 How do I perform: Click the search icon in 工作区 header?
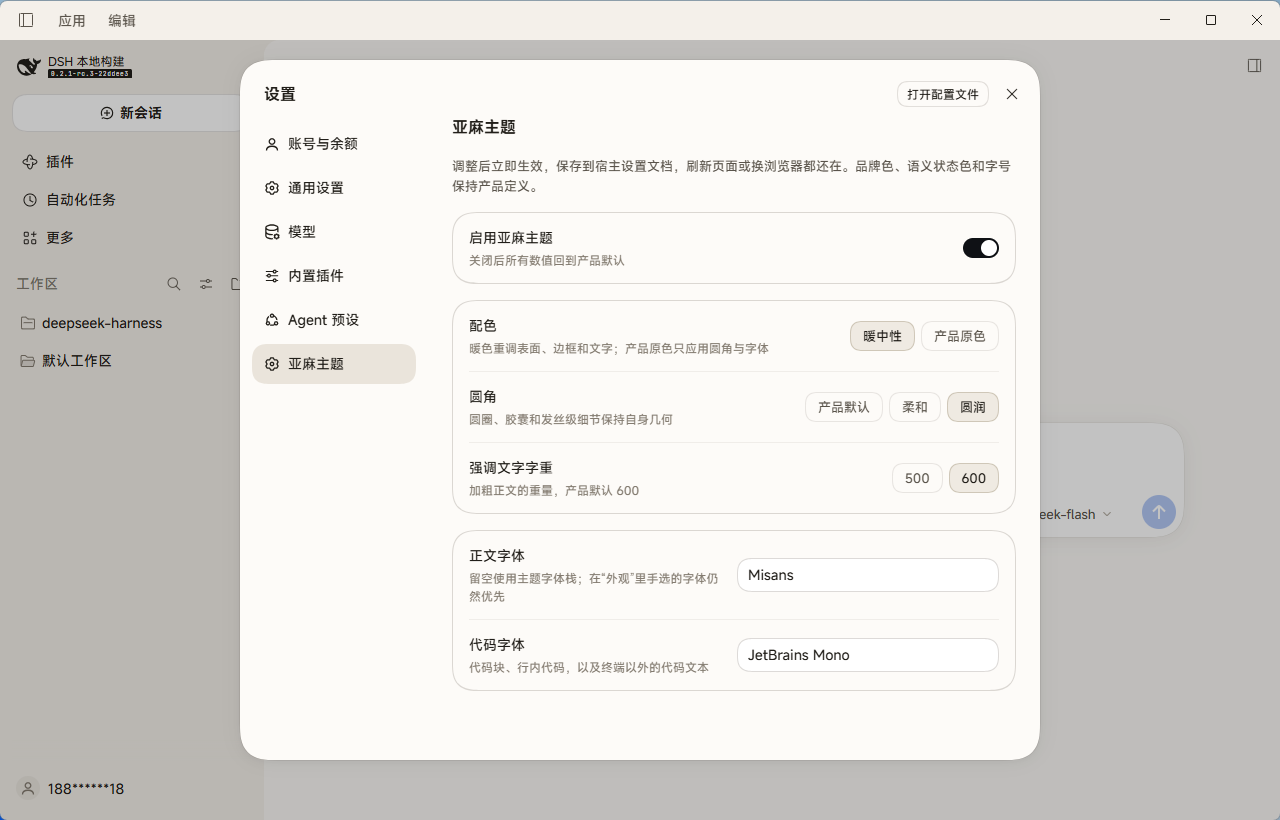[174, 284]
